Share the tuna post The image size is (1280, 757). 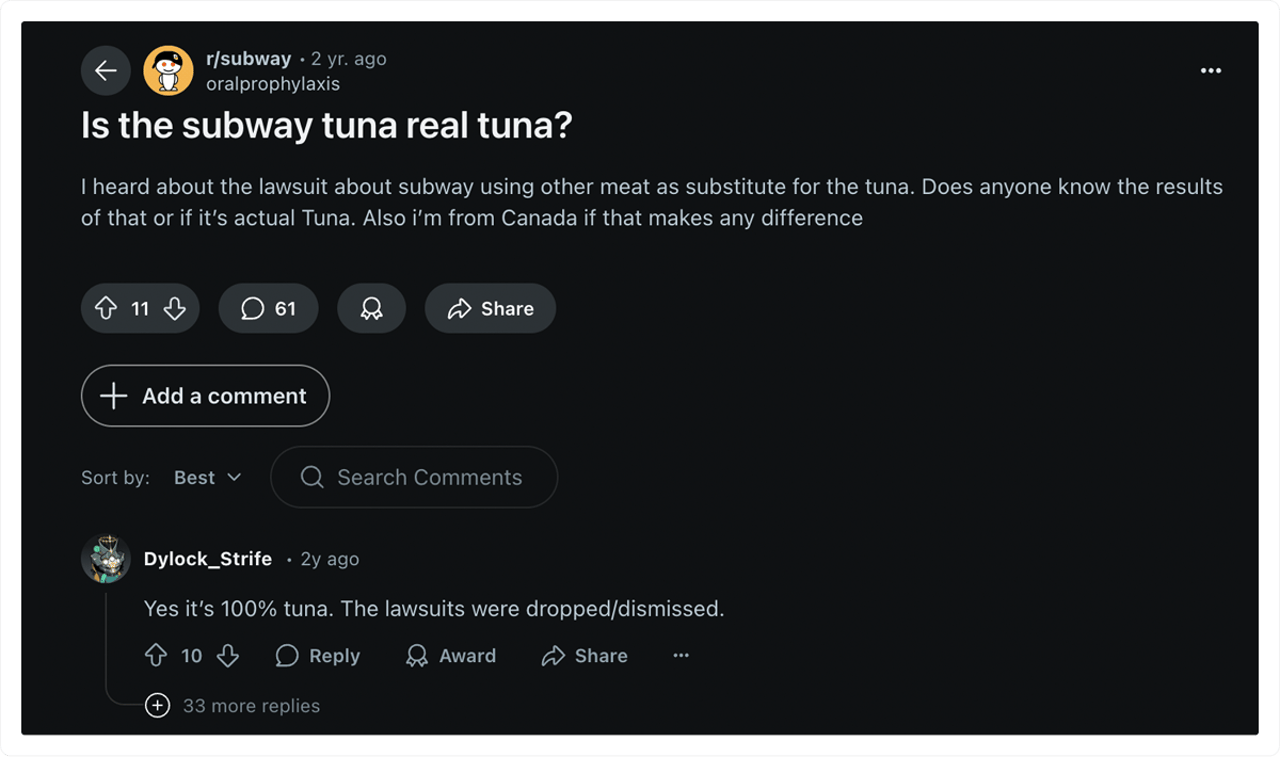pos(490,308)
